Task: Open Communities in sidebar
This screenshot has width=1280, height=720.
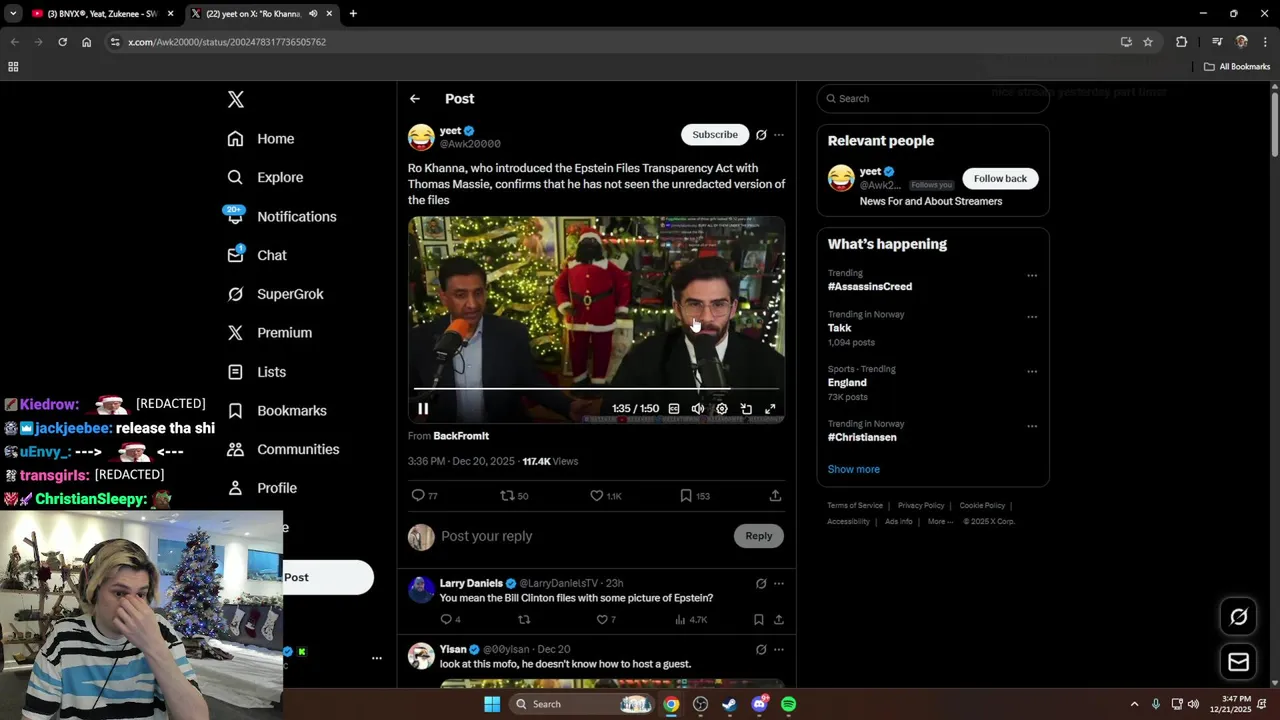Action: coord(283,449)
